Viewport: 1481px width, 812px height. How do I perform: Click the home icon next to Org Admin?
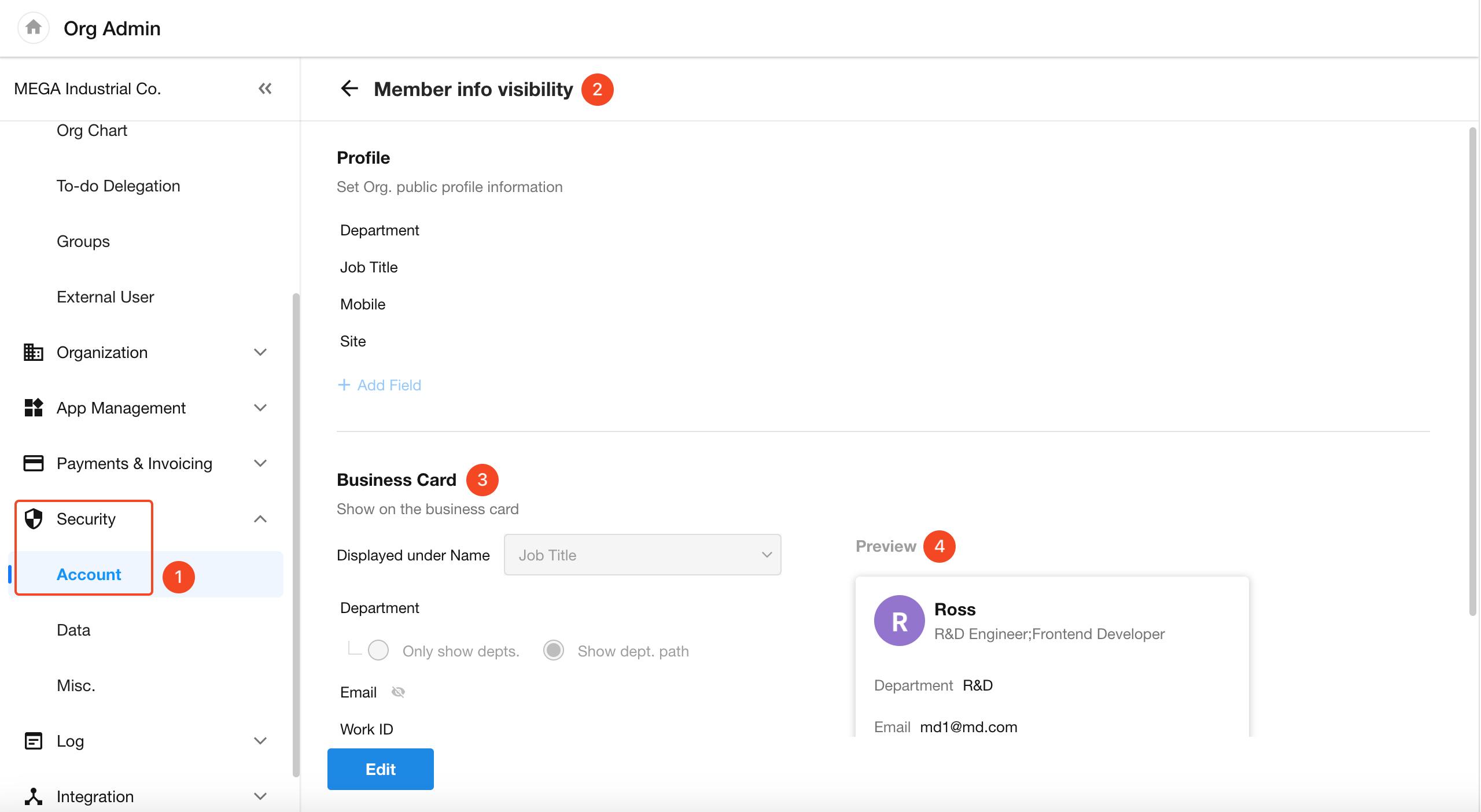pos(34,27)
